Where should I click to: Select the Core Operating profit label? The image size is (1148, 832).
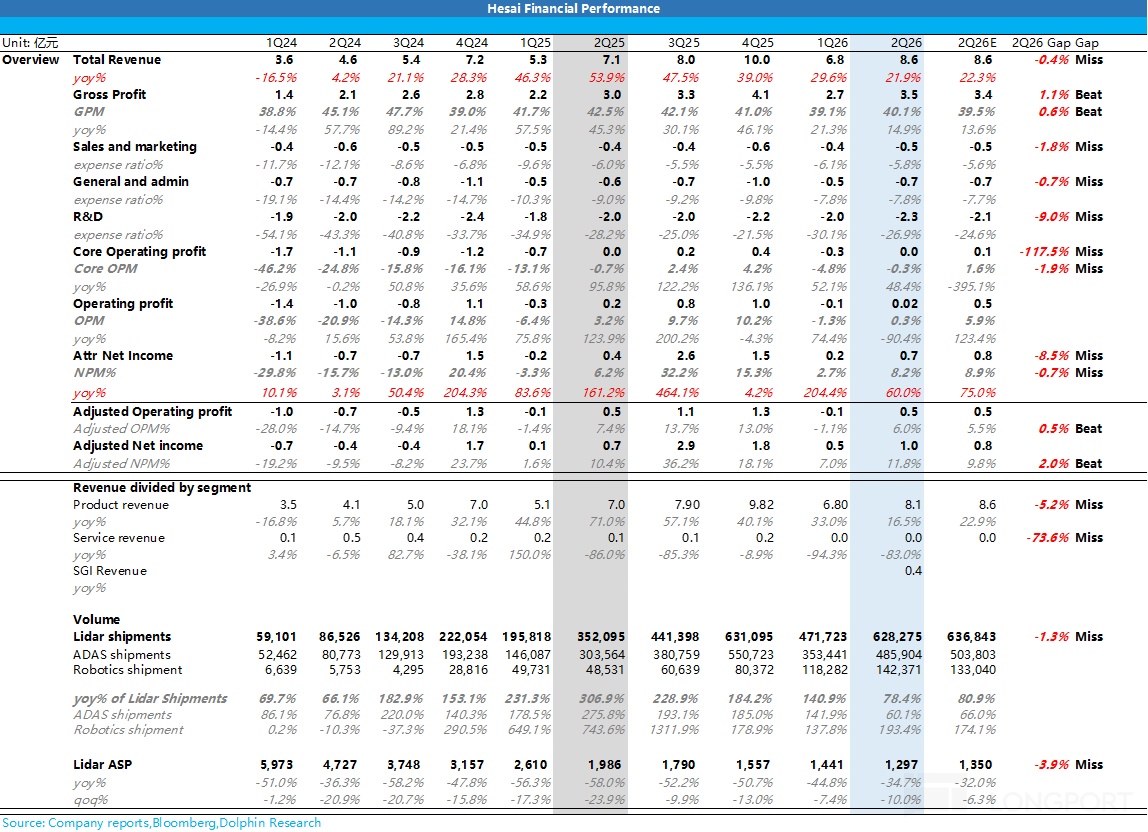click(139, 252)
